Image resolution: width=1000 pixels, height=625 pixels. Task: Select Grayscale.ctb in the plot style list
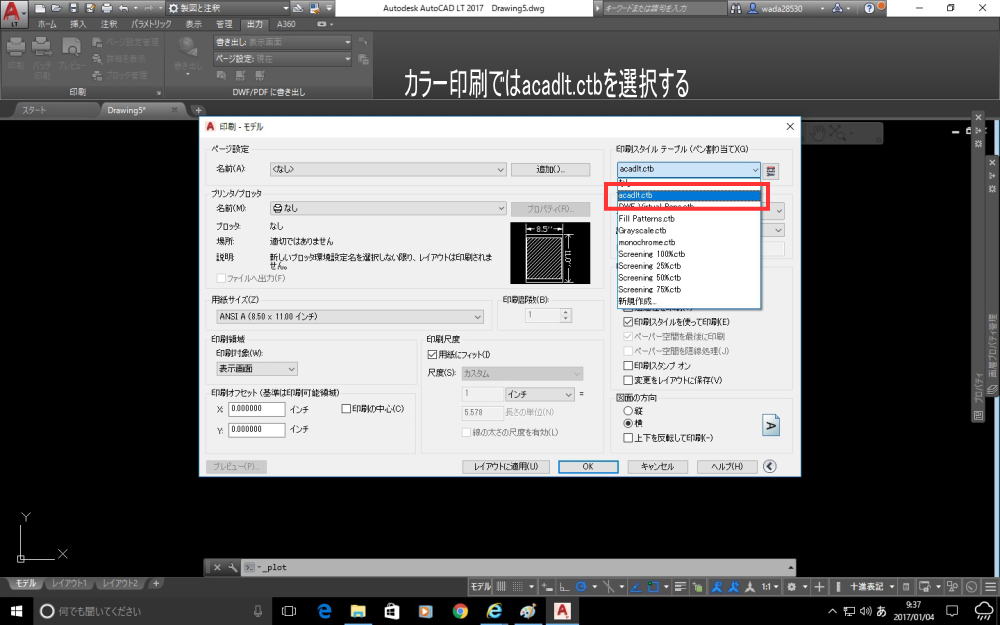coord(689,230)
